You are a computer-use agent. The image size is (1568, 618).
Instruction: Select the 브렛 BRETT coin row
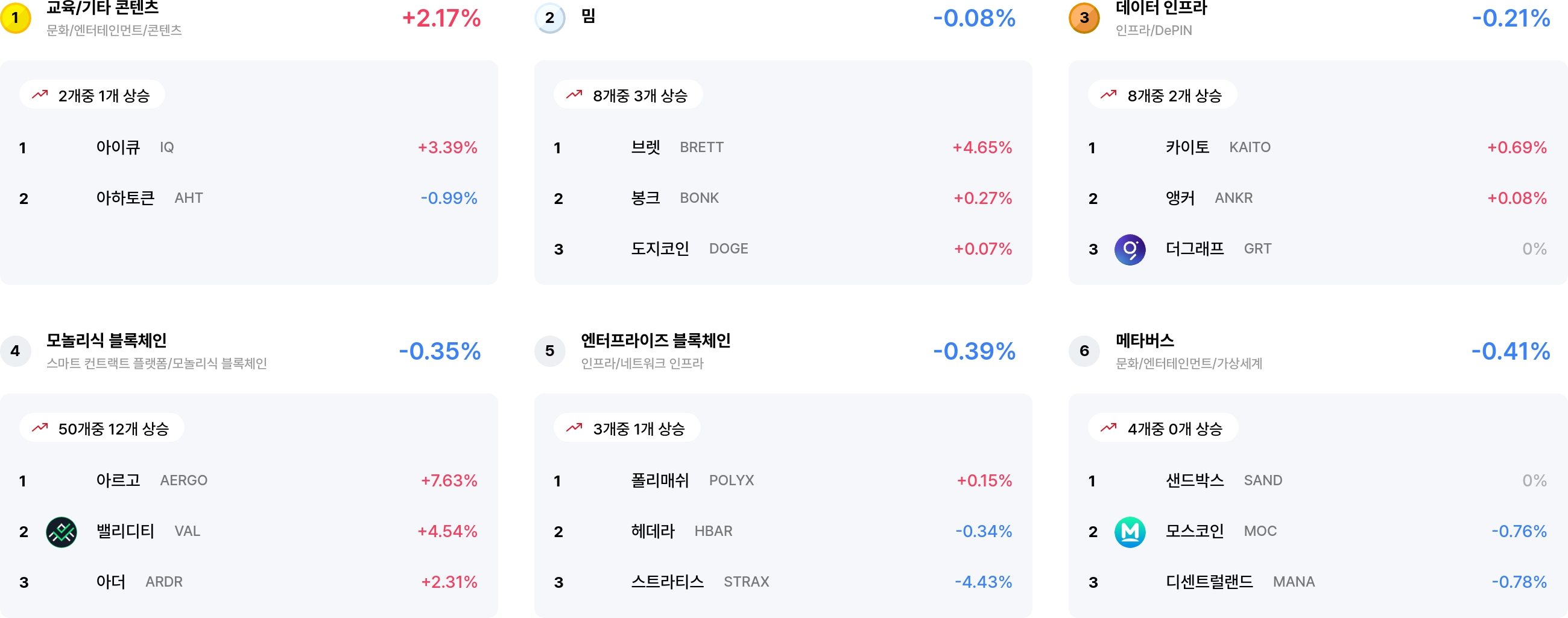click(783, 147)
